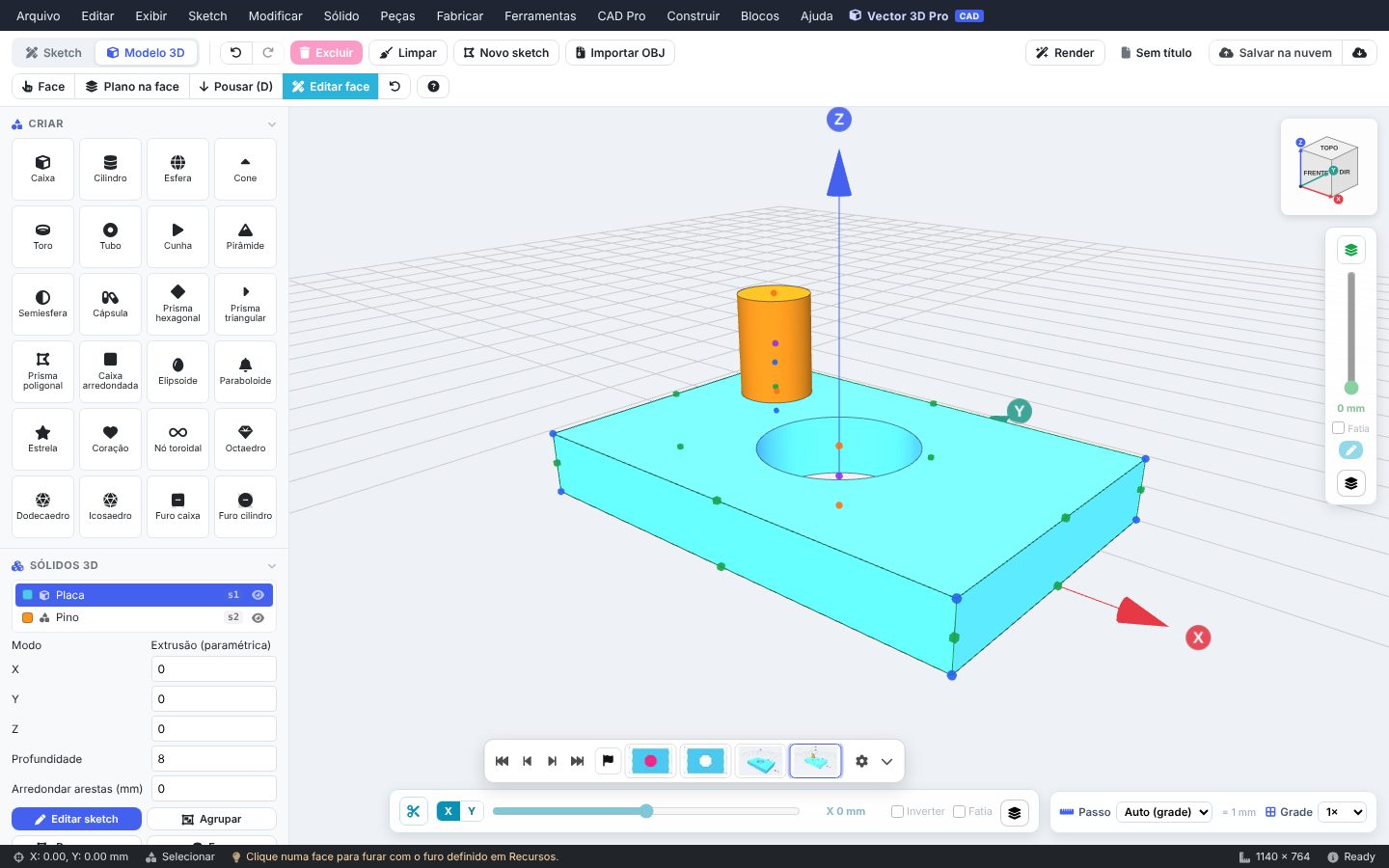Click the undo arrow icon

coord(235,53)
